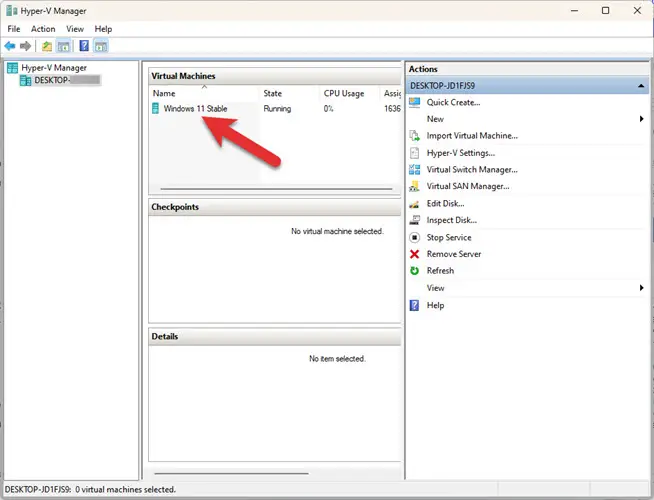Select the Windows 11 Stable virtual machine
654x500 pixels.
pos(195,108)
